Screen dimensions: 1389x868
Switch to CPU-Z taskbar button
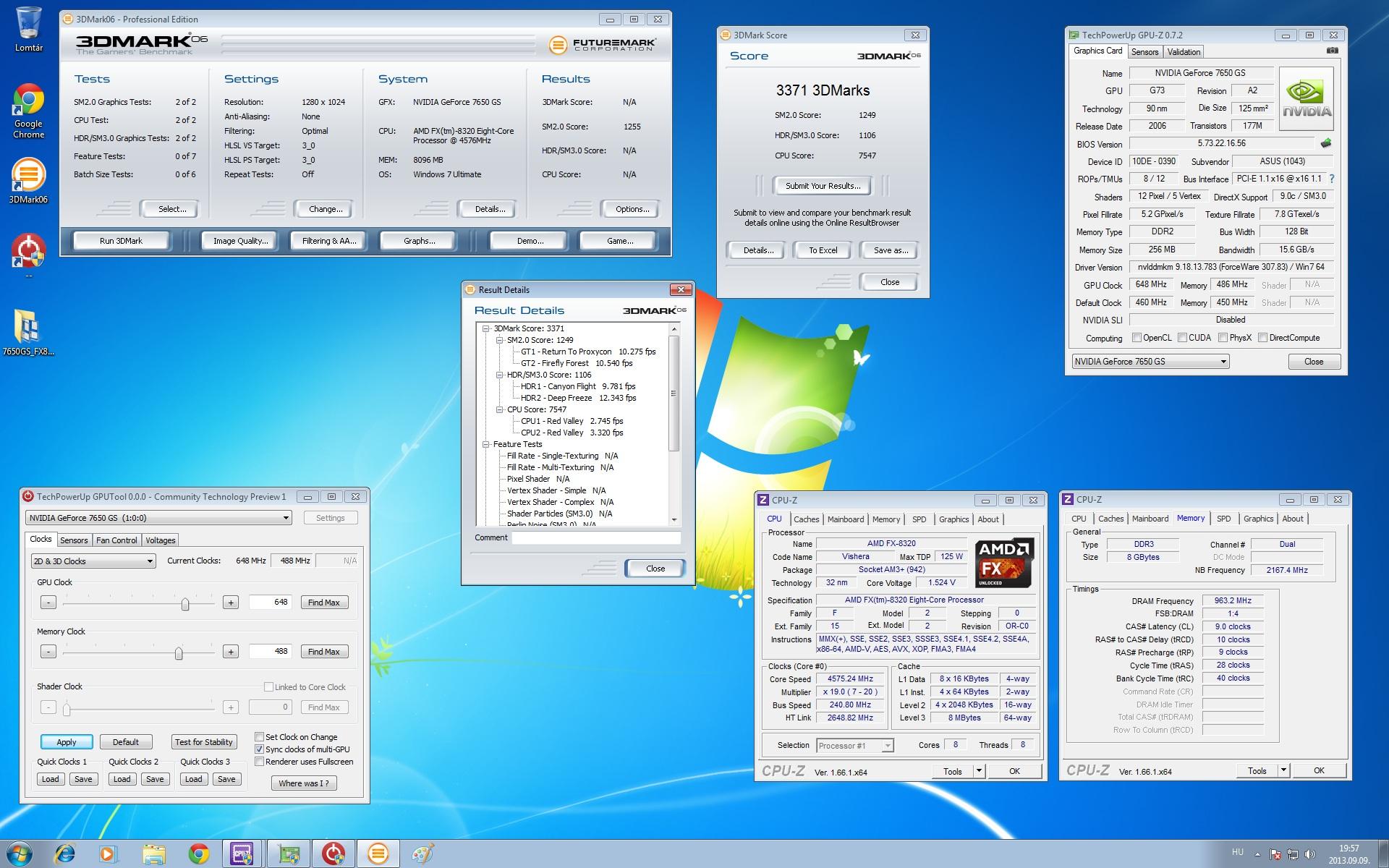coord(242,854)
